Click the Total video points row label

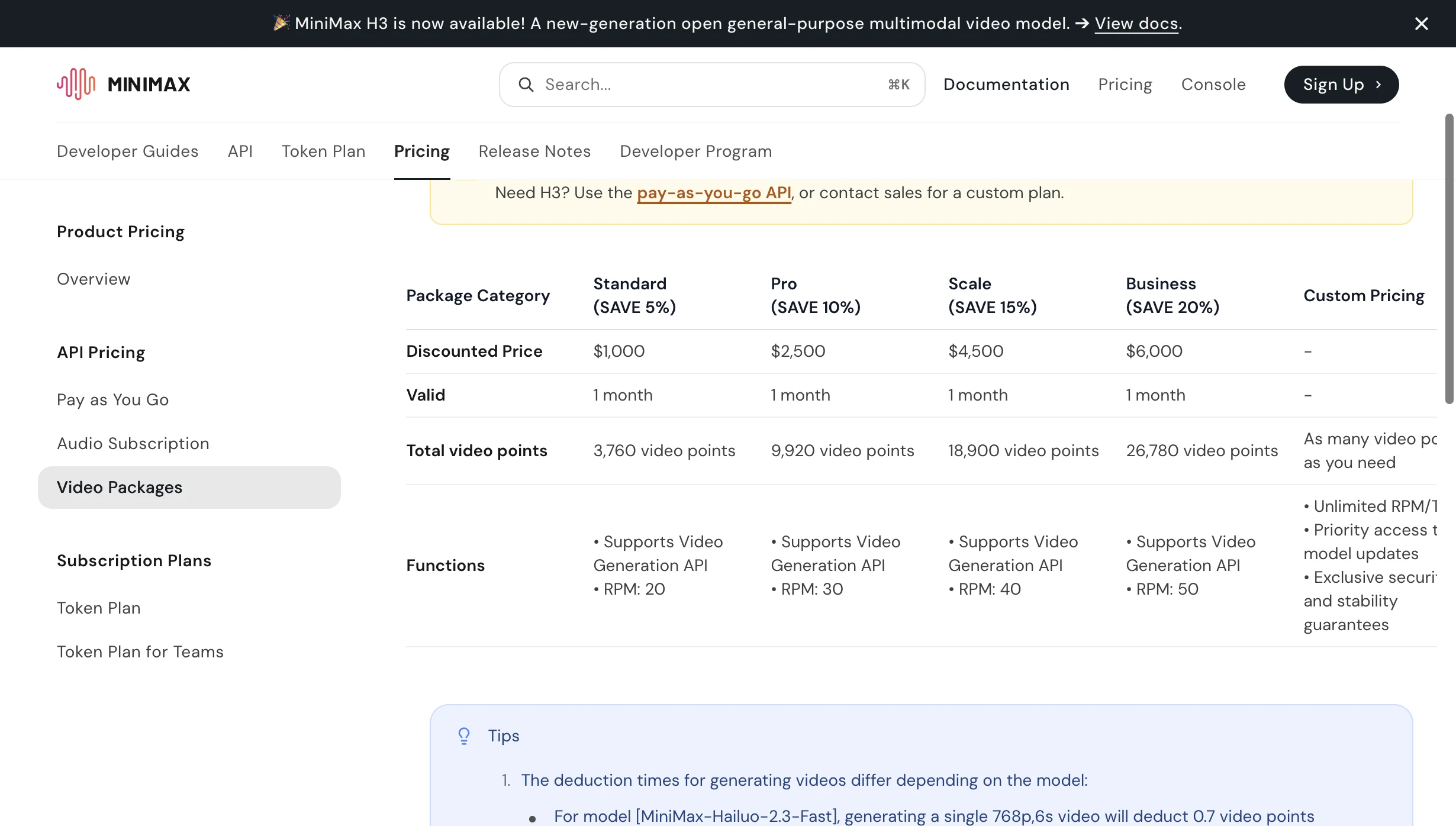(477, 451)
